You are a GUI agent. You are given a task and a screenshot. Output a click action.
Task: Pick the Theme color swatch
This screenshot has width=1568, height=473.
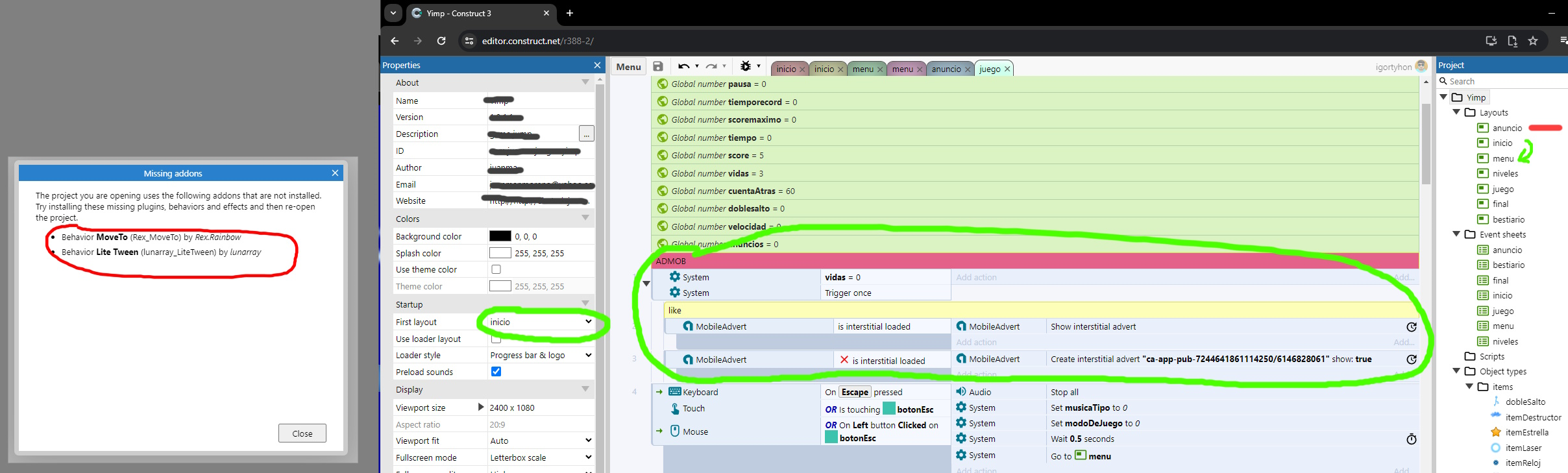[x=500, y=286]
